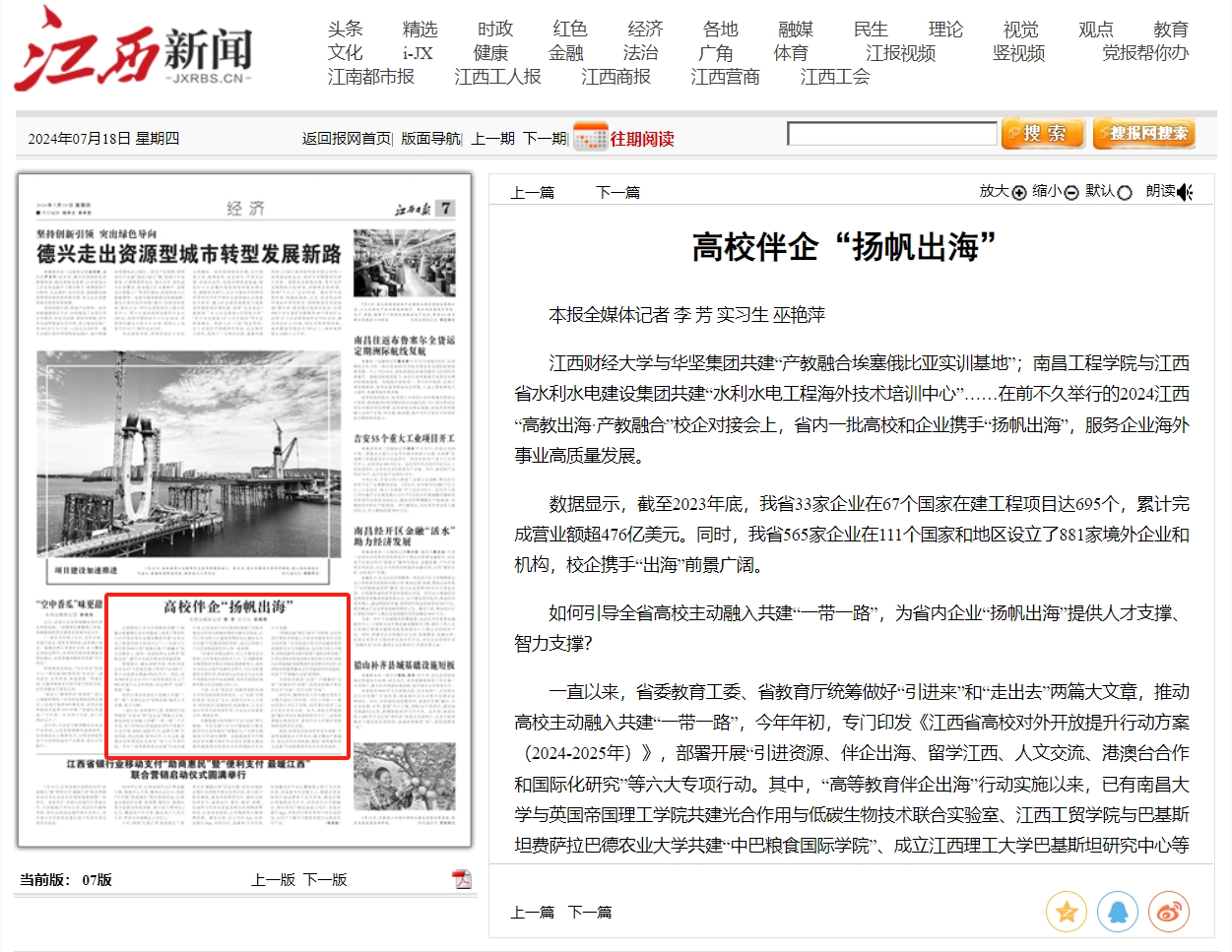
Task: Open past issues via 往期阅读 calendar icon
Action: pyautogui.click(x=591, y=138)
